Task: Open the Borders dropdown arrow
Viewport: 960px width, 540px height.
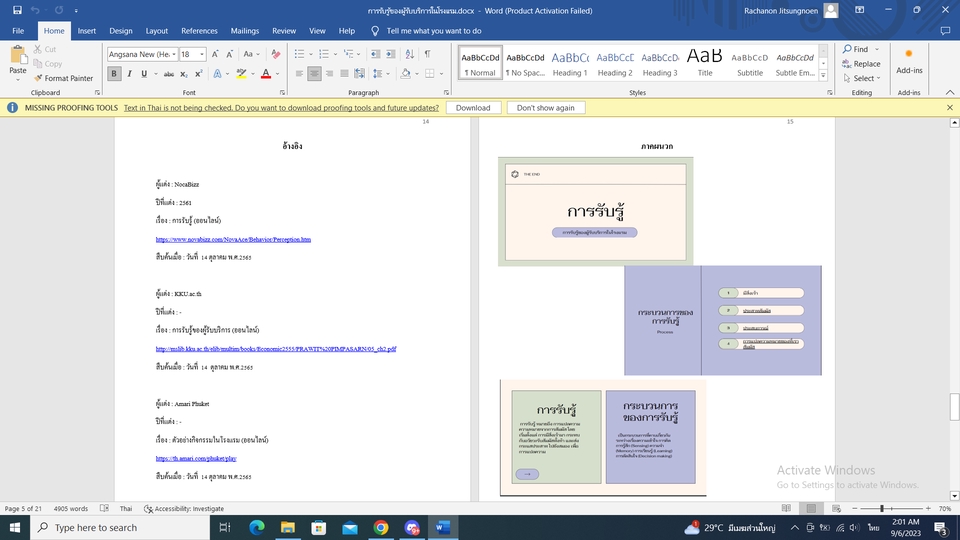Action: click(441, 74)
